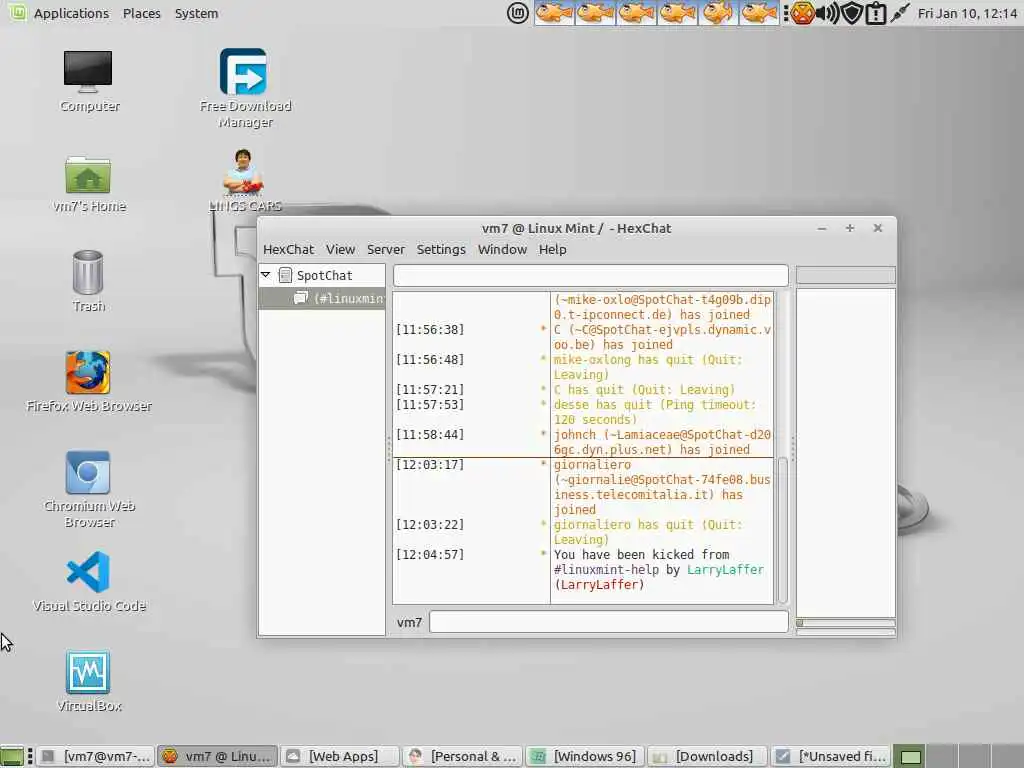Screen dimensions: 1024x768
Task: Open the volume speaker icon
Action: click(827, 13)
